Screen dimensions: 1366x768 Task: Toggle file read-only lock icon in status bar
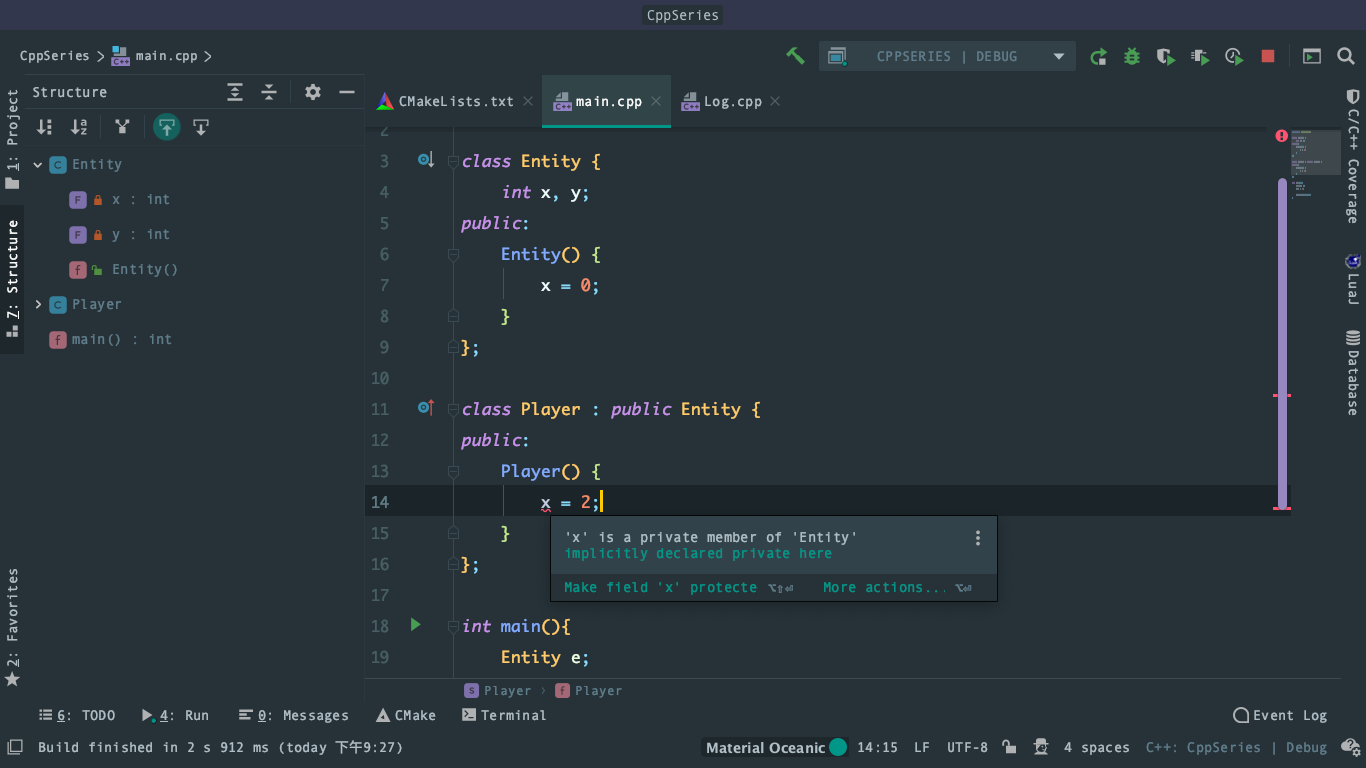pos(1009,747)
